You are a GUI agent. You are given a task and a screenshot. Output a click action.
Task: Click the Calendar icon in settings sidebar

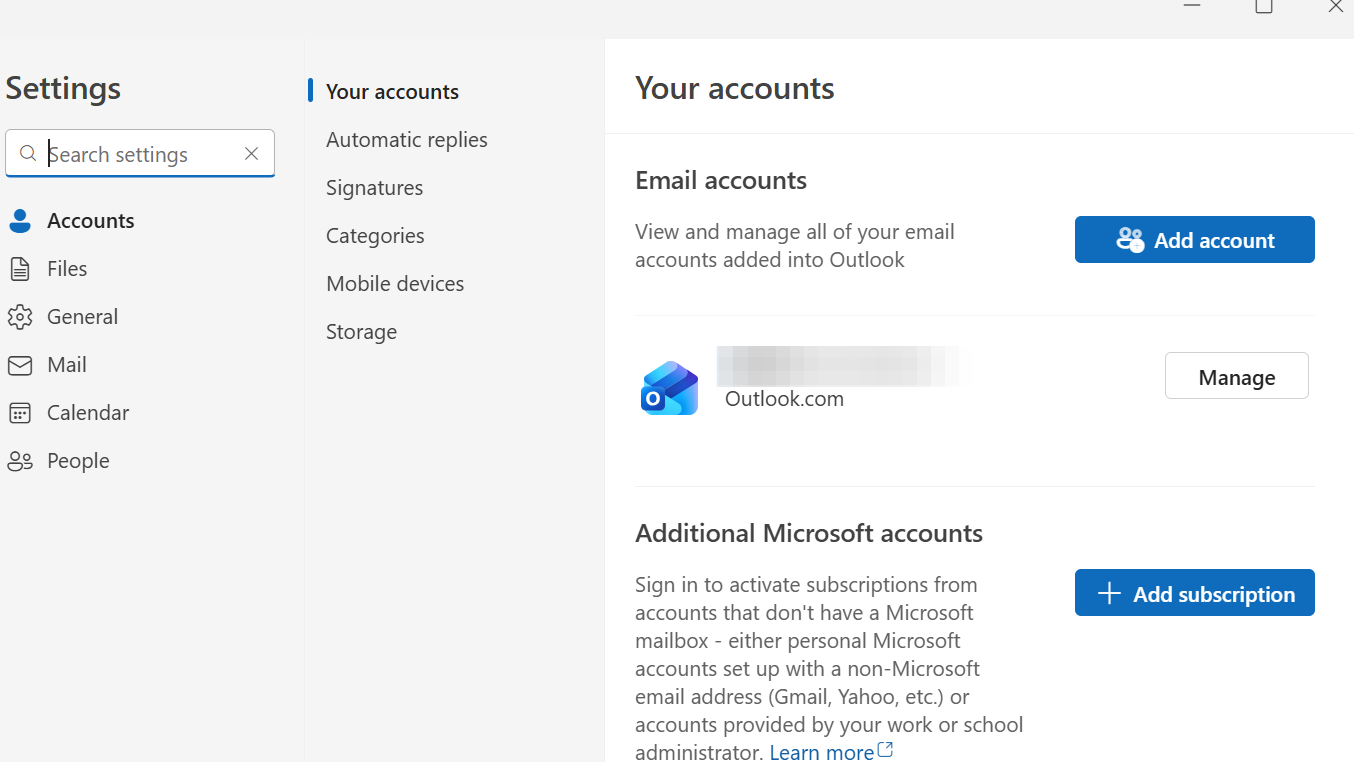(20, 413)
